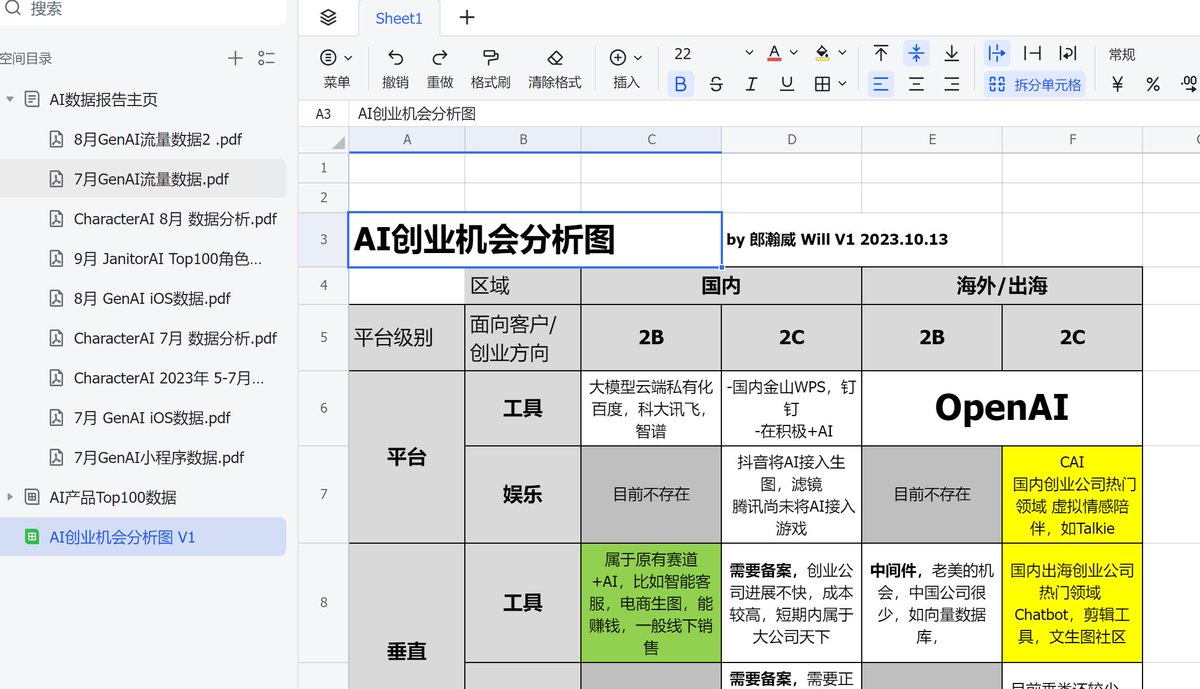Select row 6 header
This screenshot has width=1200, height=689.
click(x=323, y=408)
